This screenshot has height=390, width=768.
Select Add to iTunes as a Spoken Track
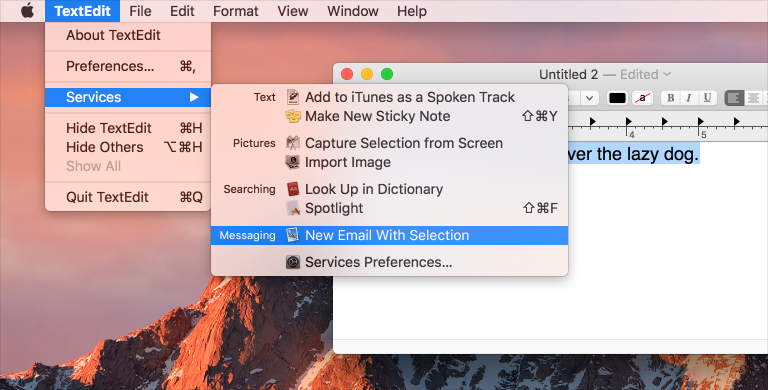389,97
